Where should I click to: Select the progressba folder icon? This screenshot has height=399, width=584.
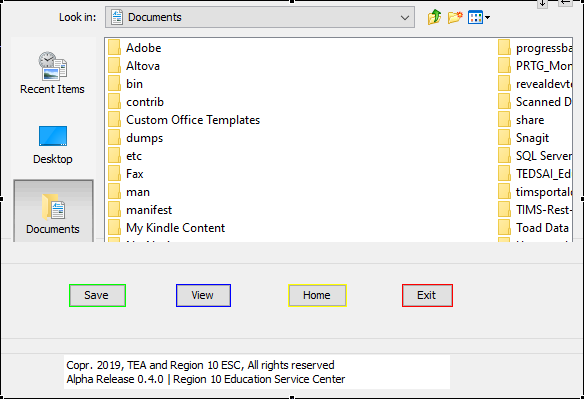pos(504,48)
